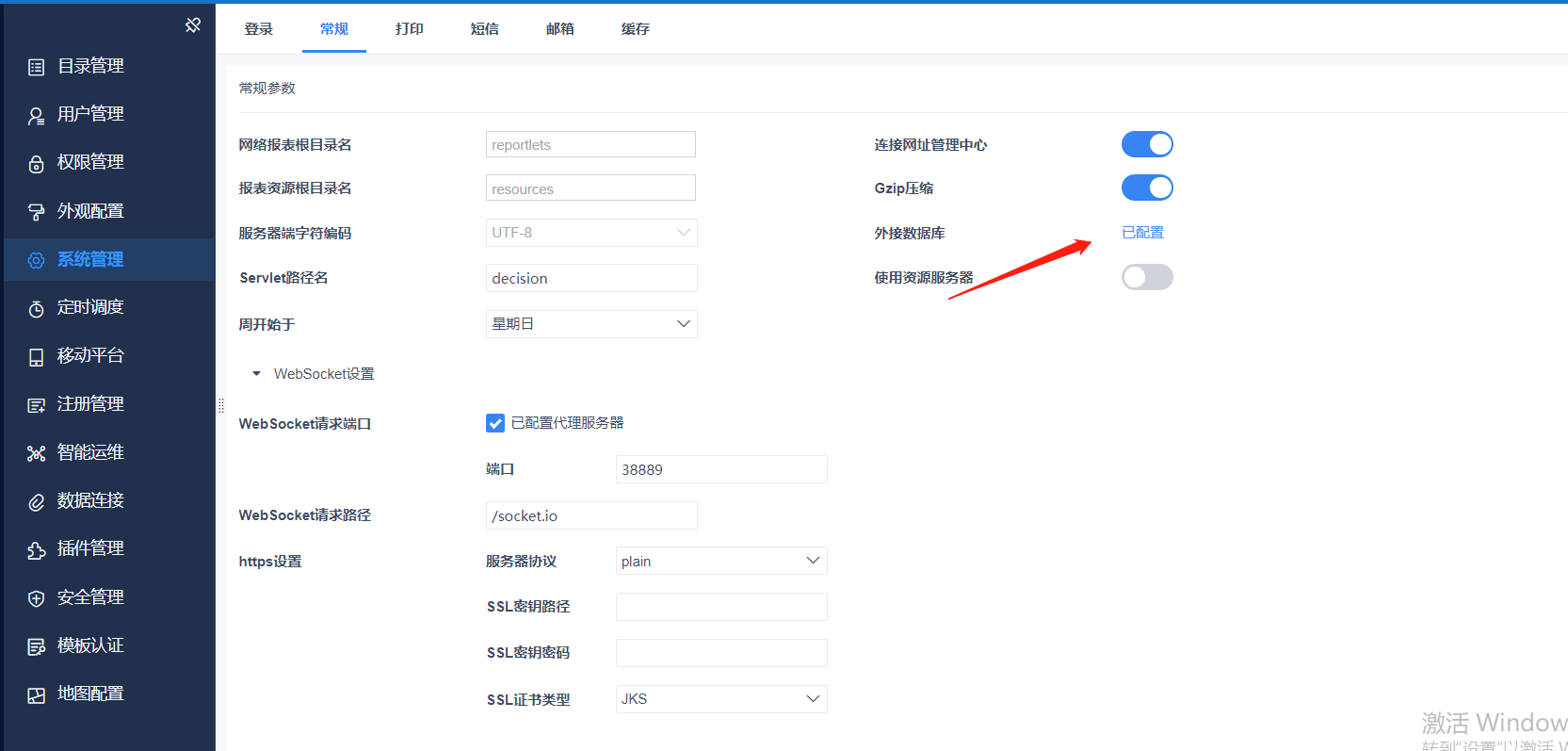The width and height of the screenshot is (1568, 751).
Task: Toggle 连接网址管理中心 switch off
Action: pos(1147,144)
